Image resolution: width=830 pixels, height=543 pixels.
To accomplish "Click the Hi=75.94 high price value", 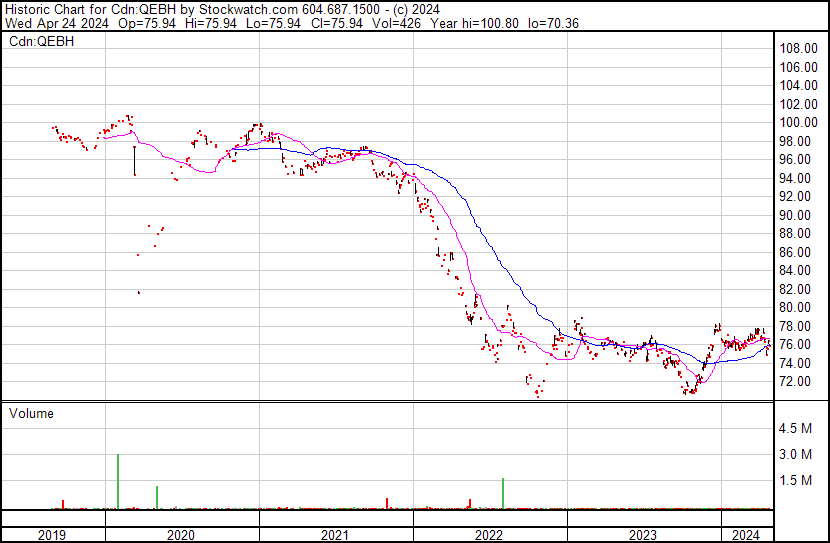I will tap(211, 23).
